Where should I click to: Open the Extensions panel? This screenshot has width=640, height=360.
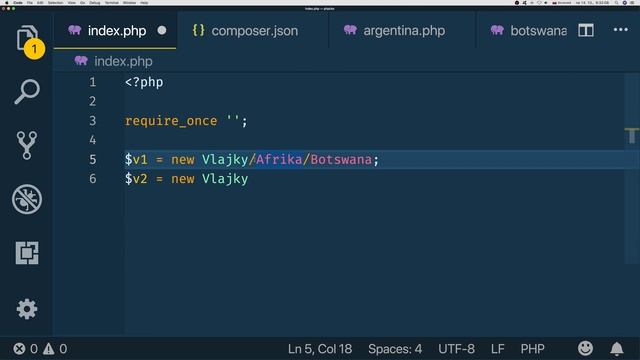coord(27,253)
